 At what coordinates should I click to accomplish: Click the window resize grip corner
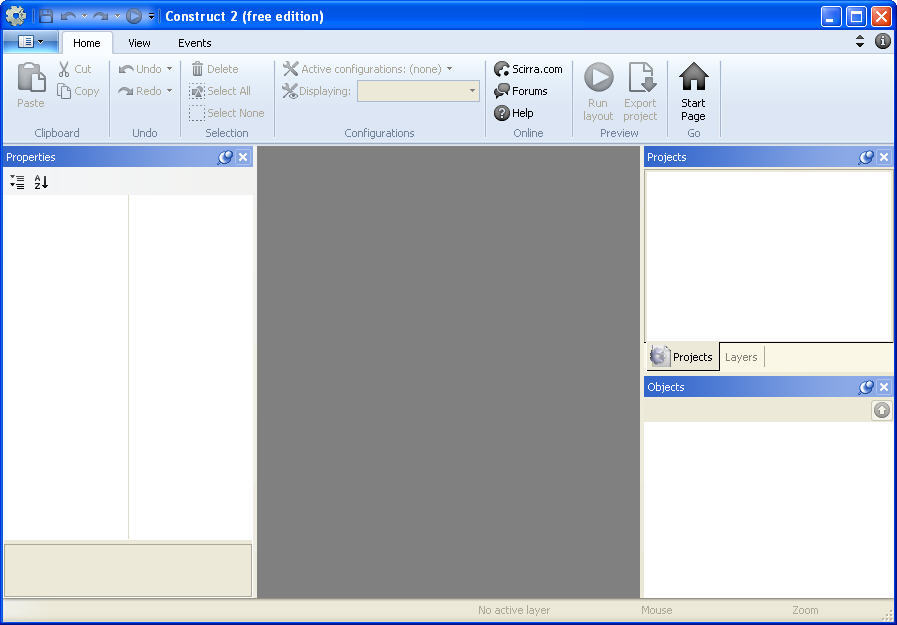point(888,616)
